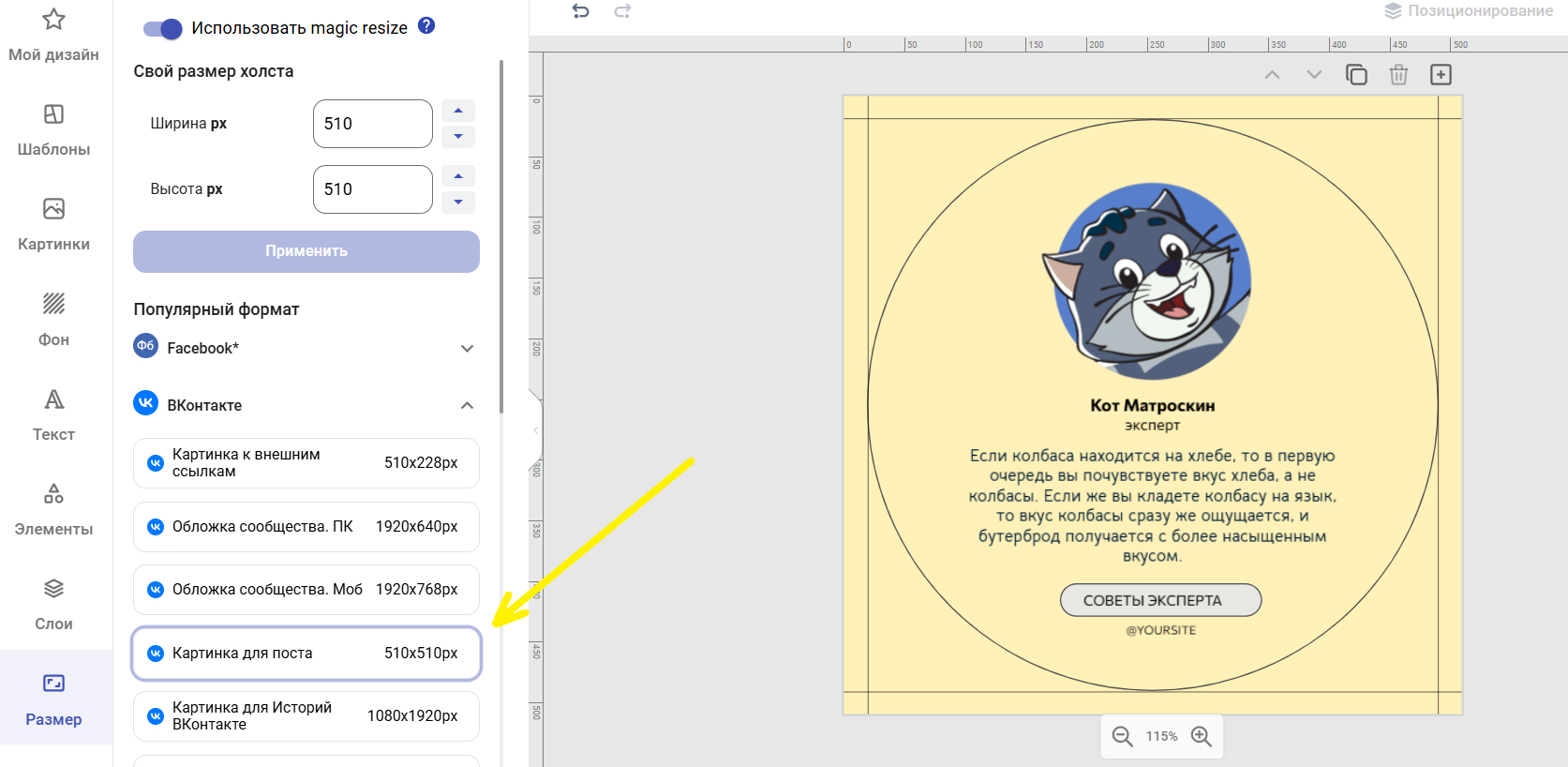Viewport: 1568px width, 767px height.
Task: Open the Шаблоны templates section
Action: [x=53, y=130]
